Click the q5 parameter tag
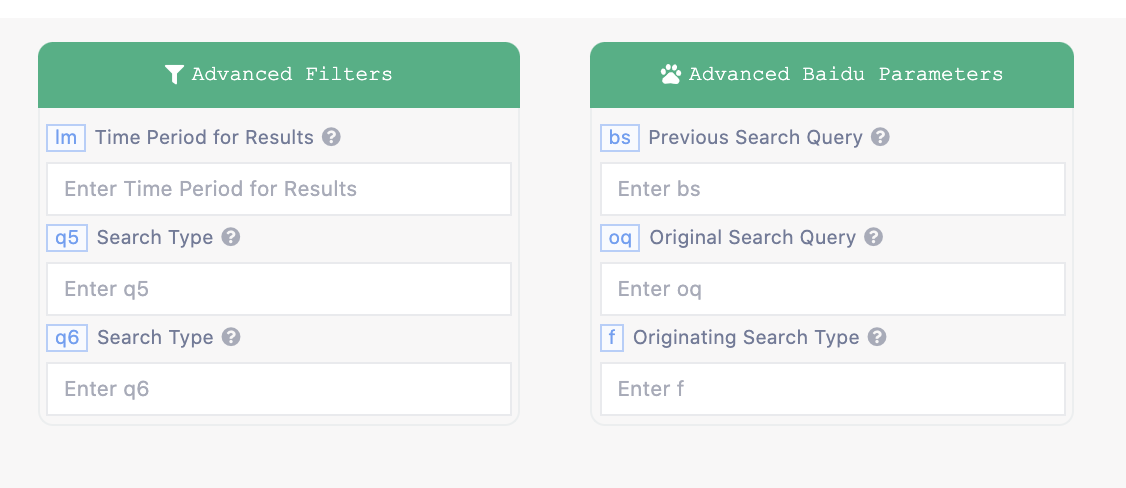This screenshot has height=488, width=1126. (67, 237)
